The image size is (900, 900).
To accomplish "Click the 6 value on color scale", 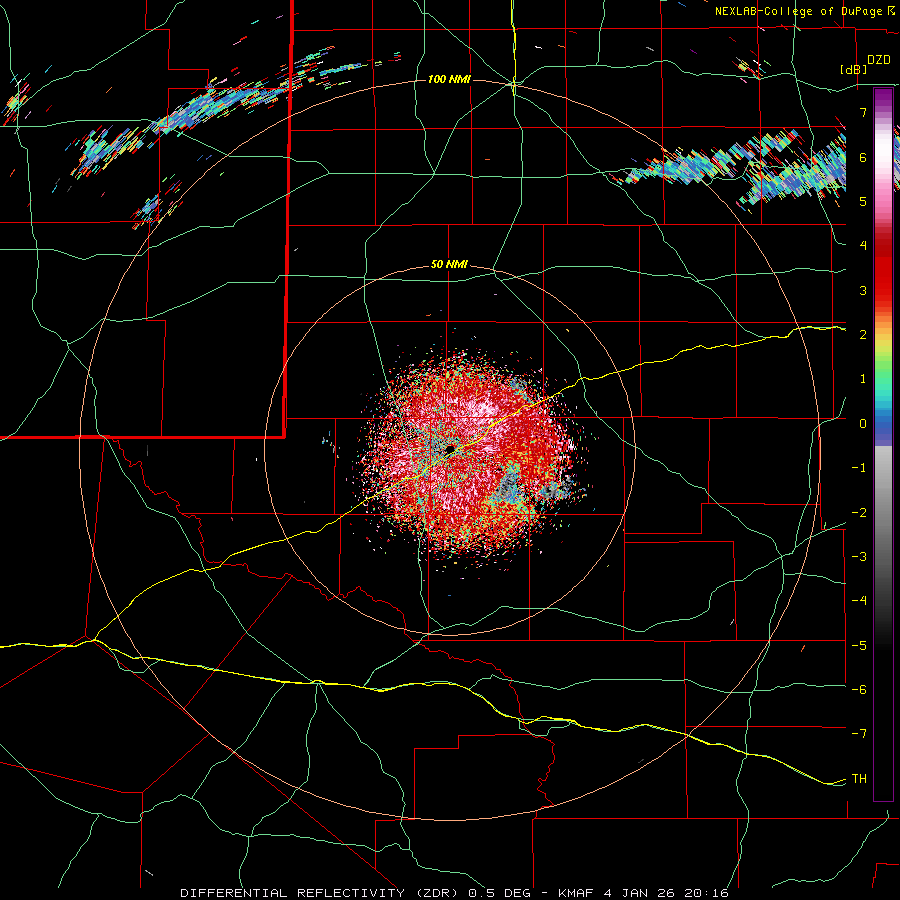I will 863,157.
